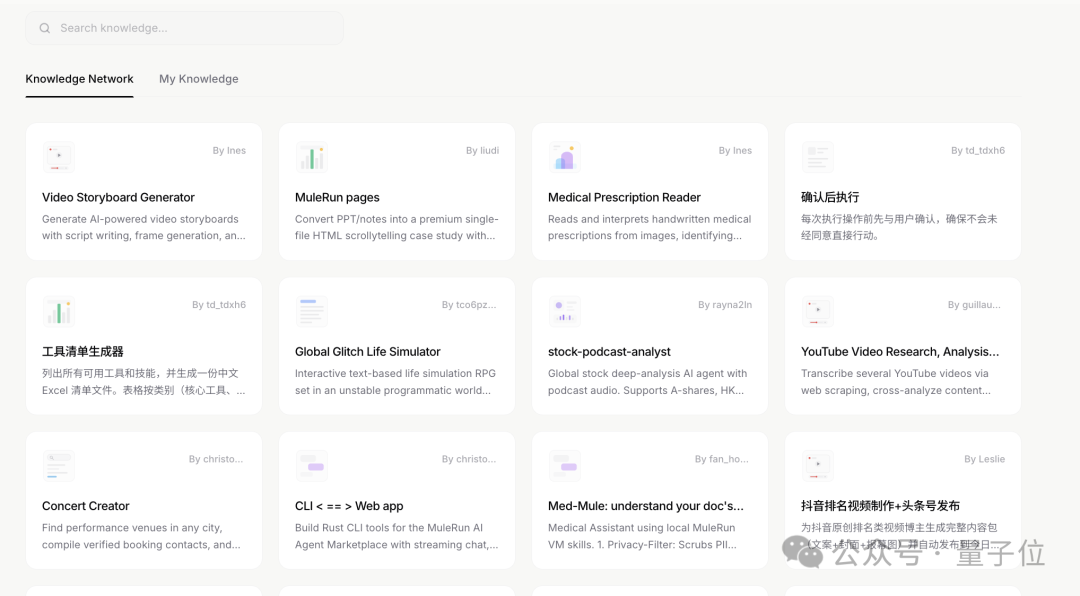Click author 'By rayna2ln' on stock-podcast-analyst
Image resolution: width=1080 pixels, height=596 pixels.
[725, 305]
